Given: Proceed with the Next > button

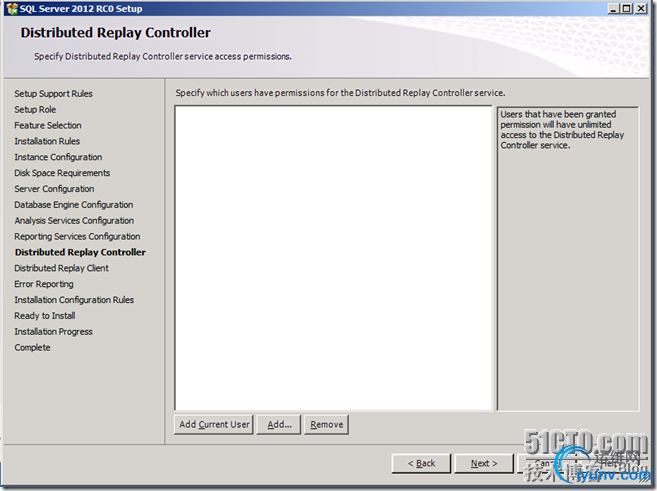Looking at the screenshot, I should [484, 463].
